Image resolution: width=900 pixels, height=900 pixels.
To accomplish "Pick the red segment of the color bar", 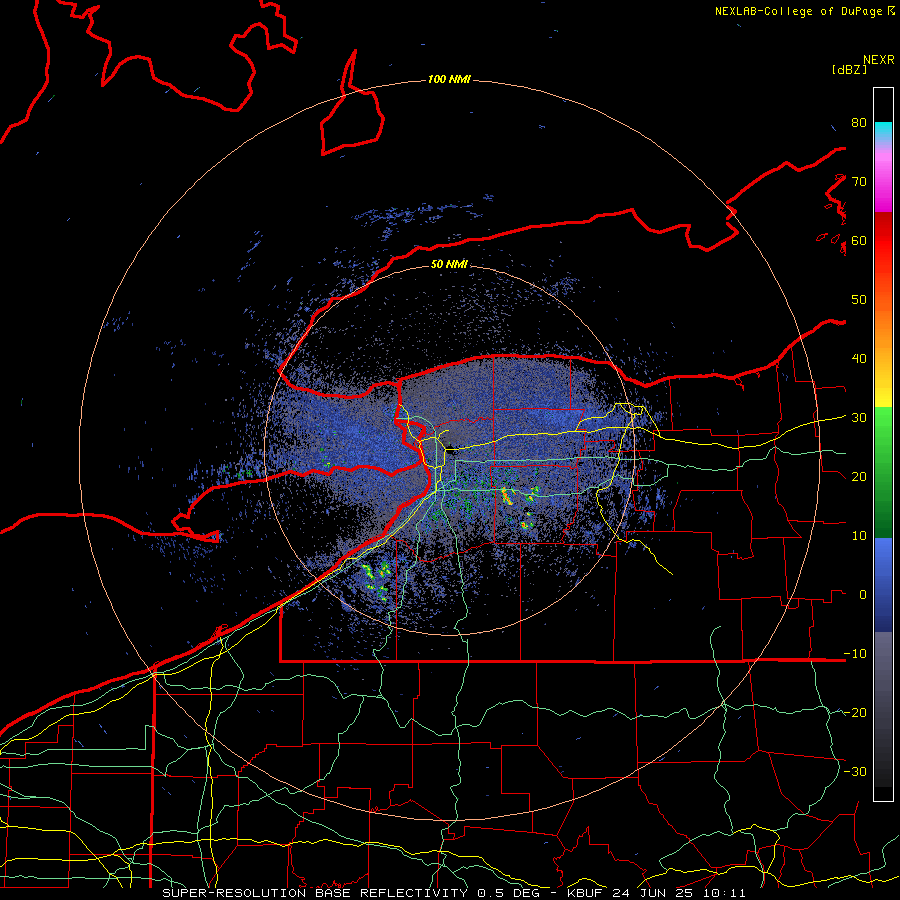I will [x=883, y=241].
